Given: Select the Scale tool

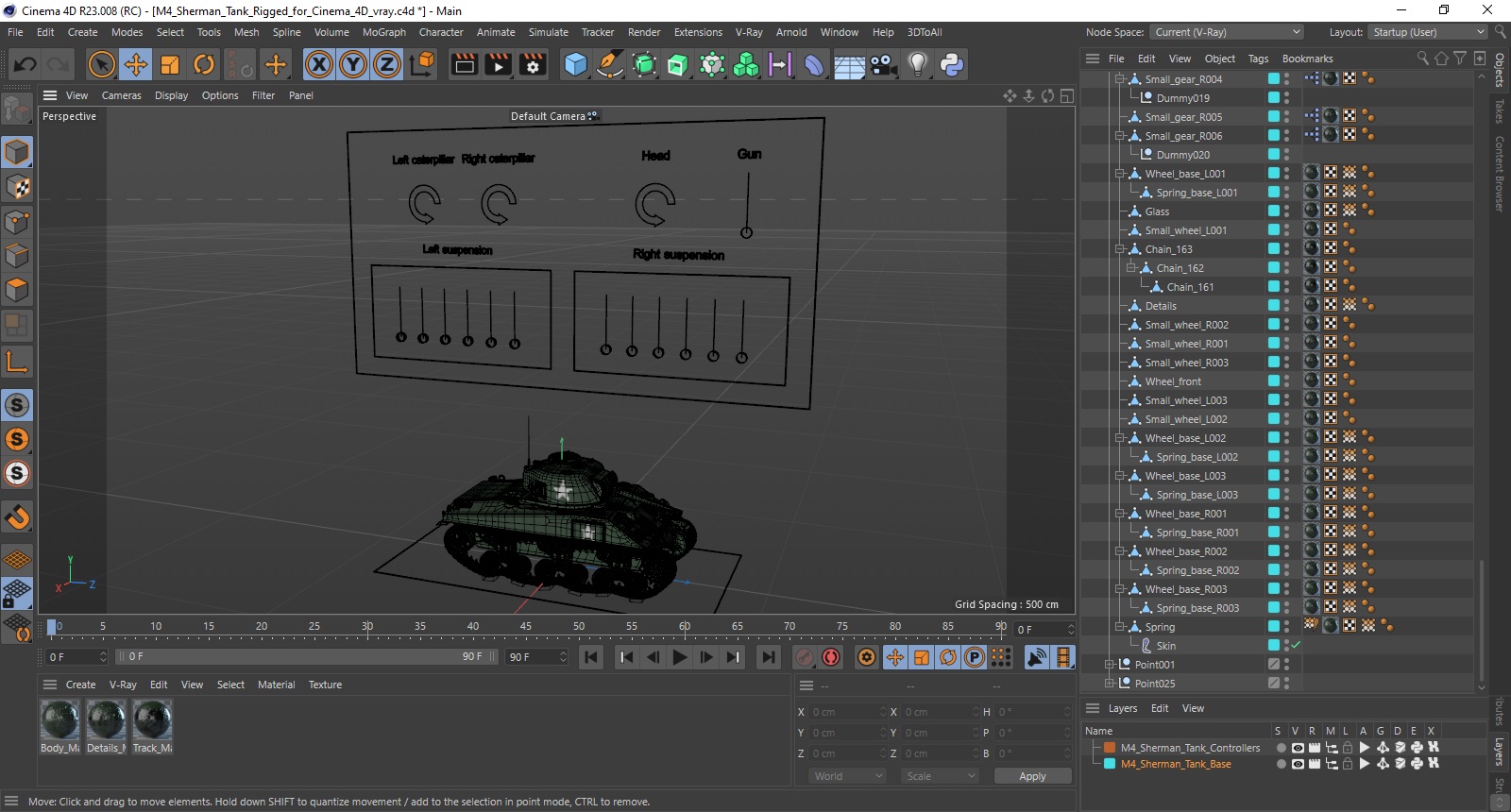Looking at the screenshot, I should click(170, 64).
